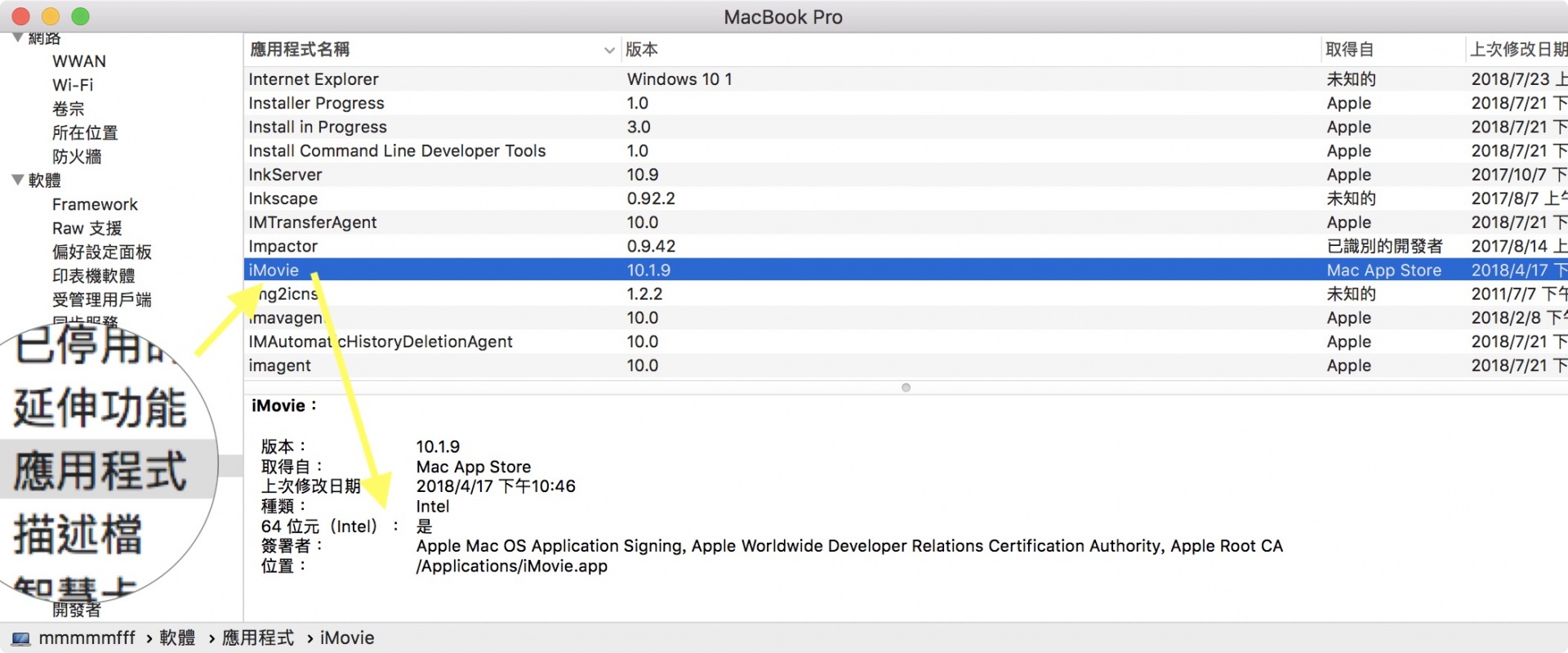Screen dimensions: 1568x653
Task: Click the green zoom window button
Action: pos(80,16)
